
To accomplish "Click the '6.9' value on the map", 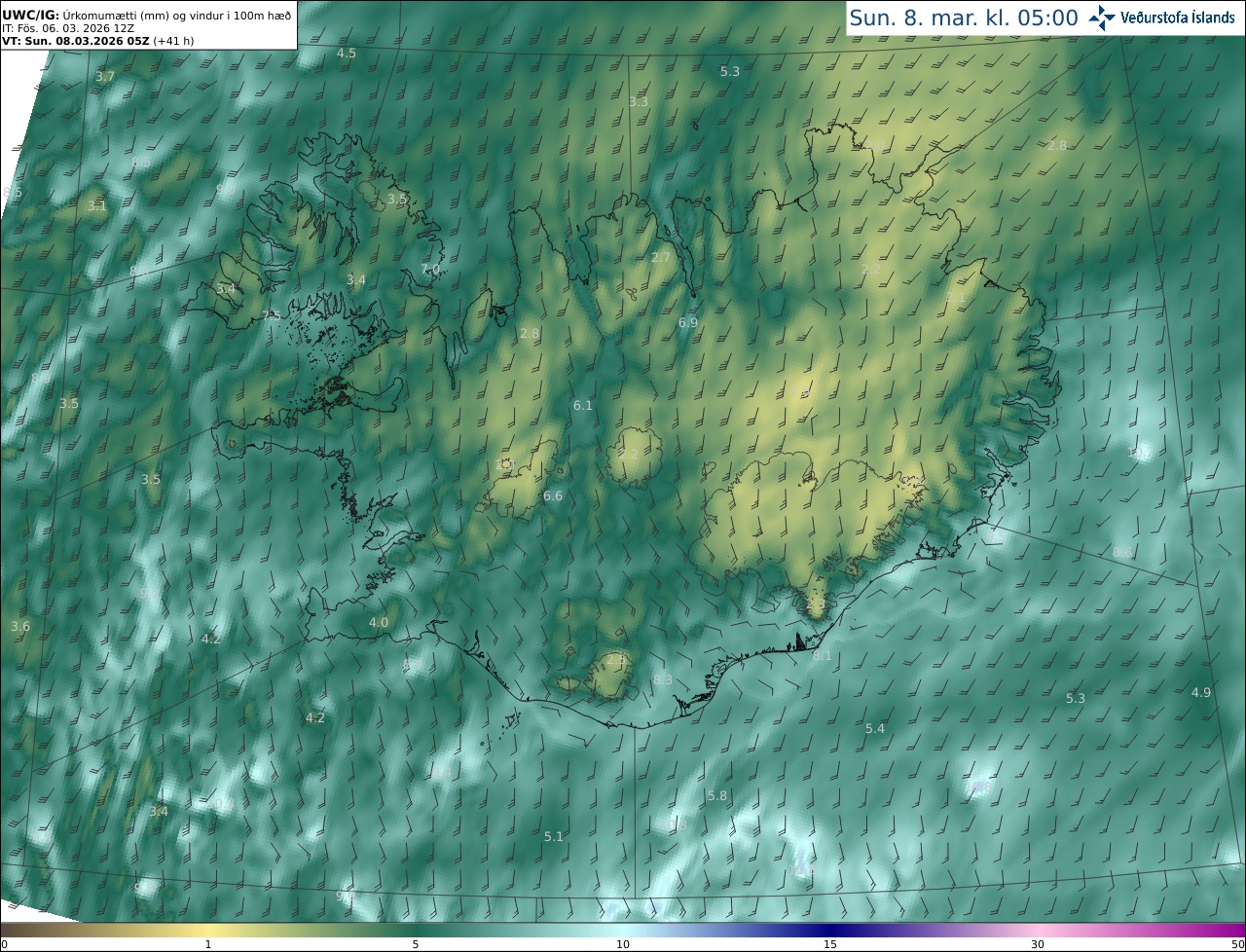I will point(688,322).
